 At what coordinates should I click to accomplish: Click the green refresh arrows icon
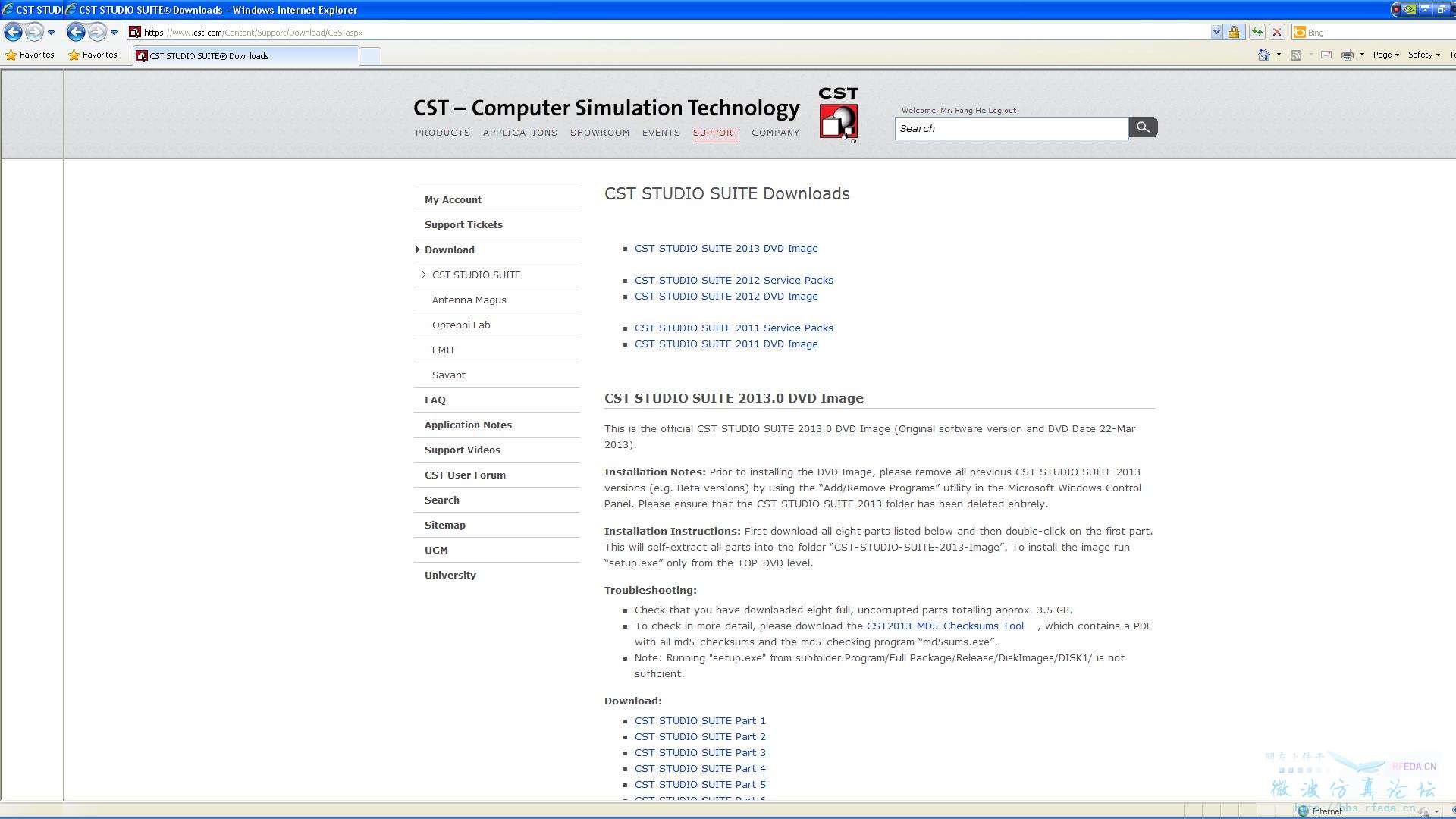point(1257,32)
